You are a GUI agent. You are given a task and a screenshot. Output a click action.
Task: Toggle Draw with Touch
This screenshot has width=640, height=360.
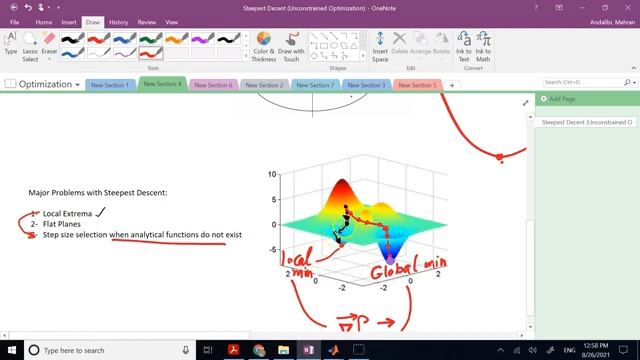[291, 47]
